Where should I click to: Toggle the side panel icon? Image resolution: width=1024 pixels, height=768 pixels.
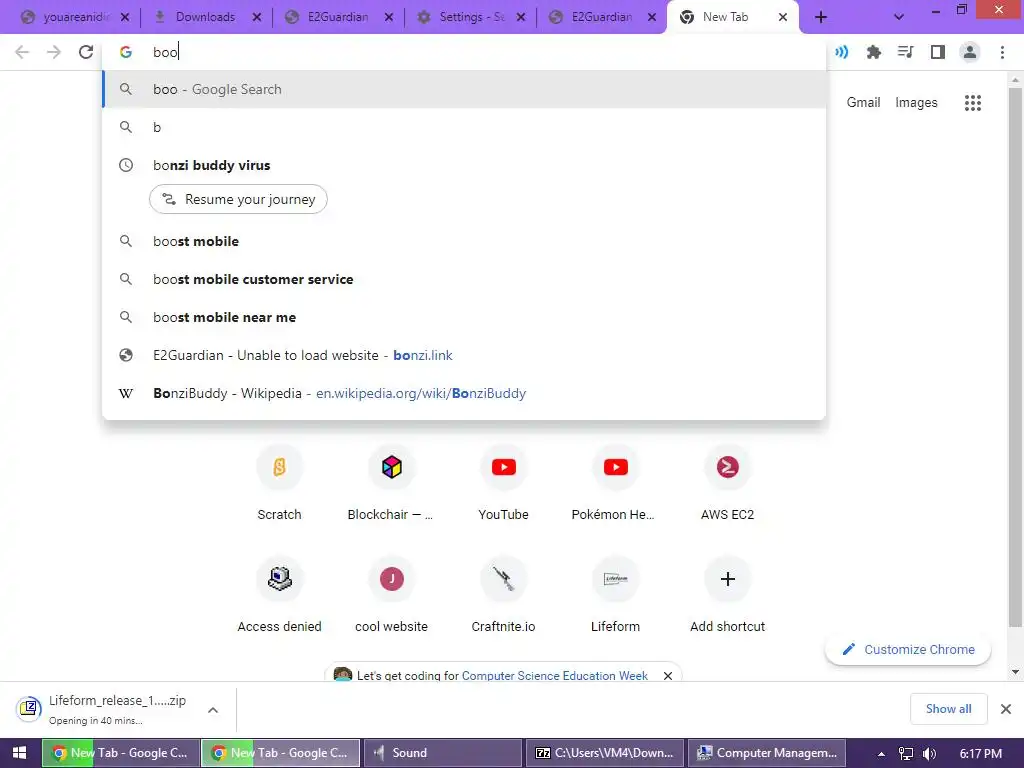(938, 52)
